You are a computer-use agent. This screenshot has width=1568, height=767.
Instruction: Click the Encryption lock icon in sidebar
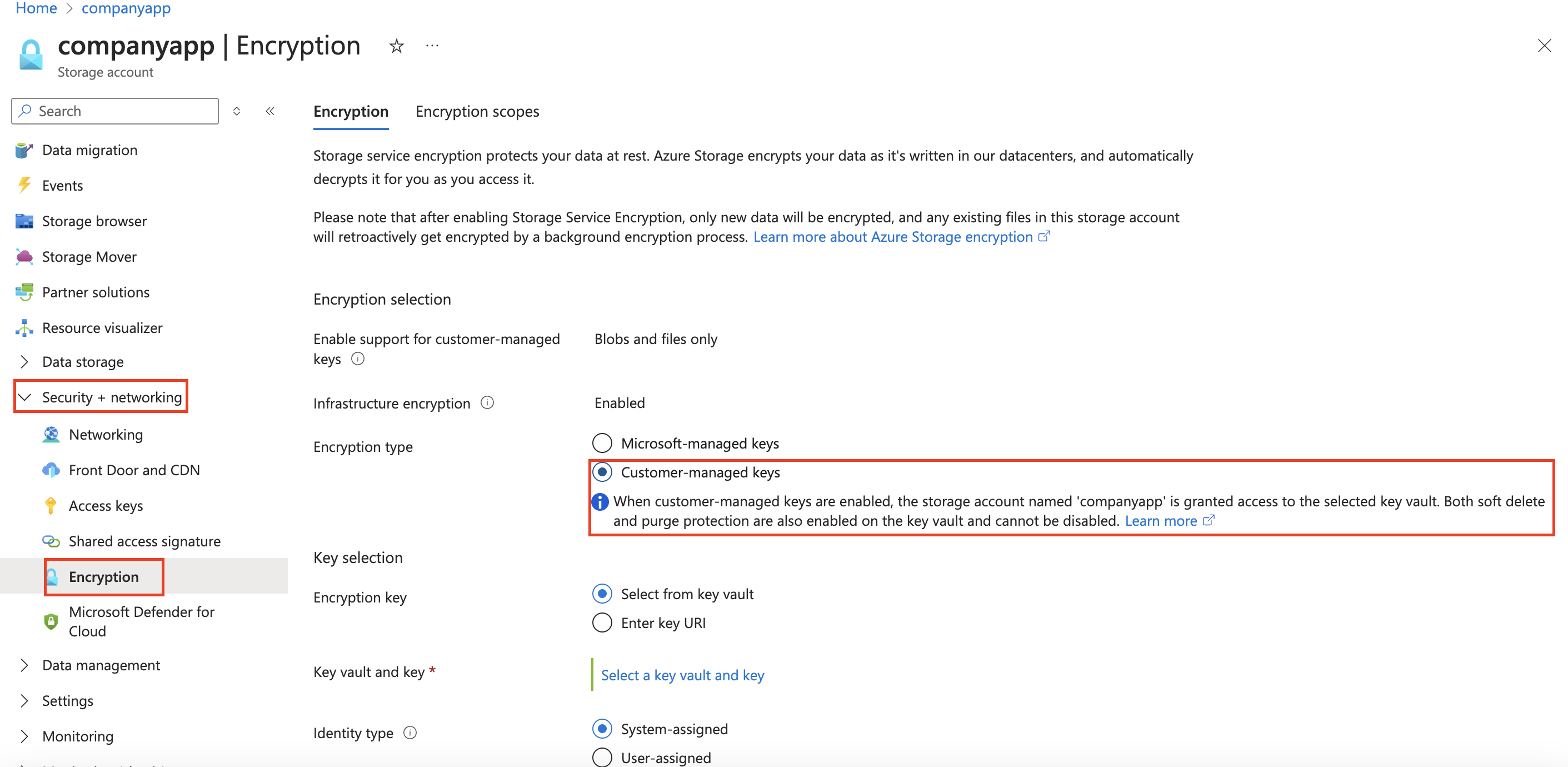pyautogui.click(x=52, y=576)
